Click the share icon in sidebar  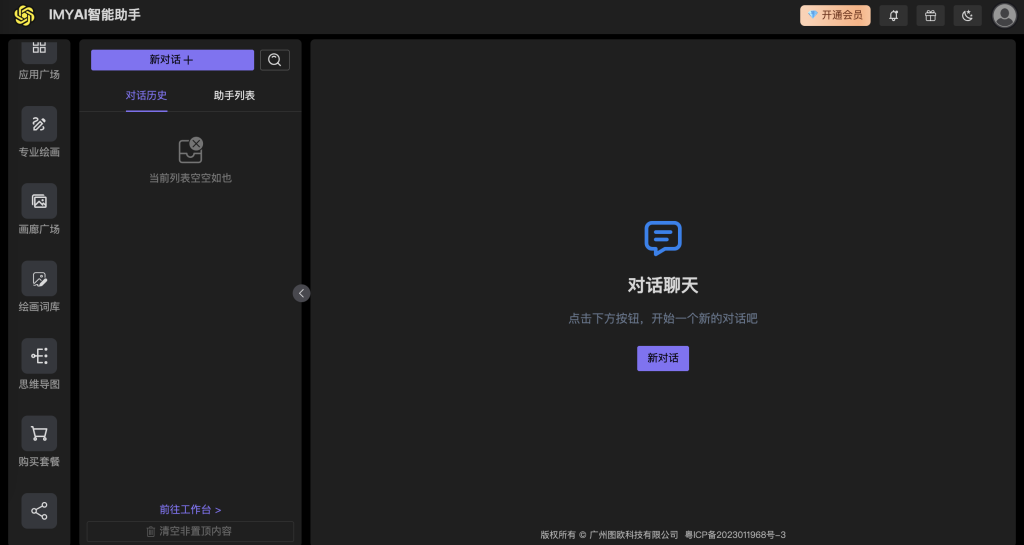point(39,510)
